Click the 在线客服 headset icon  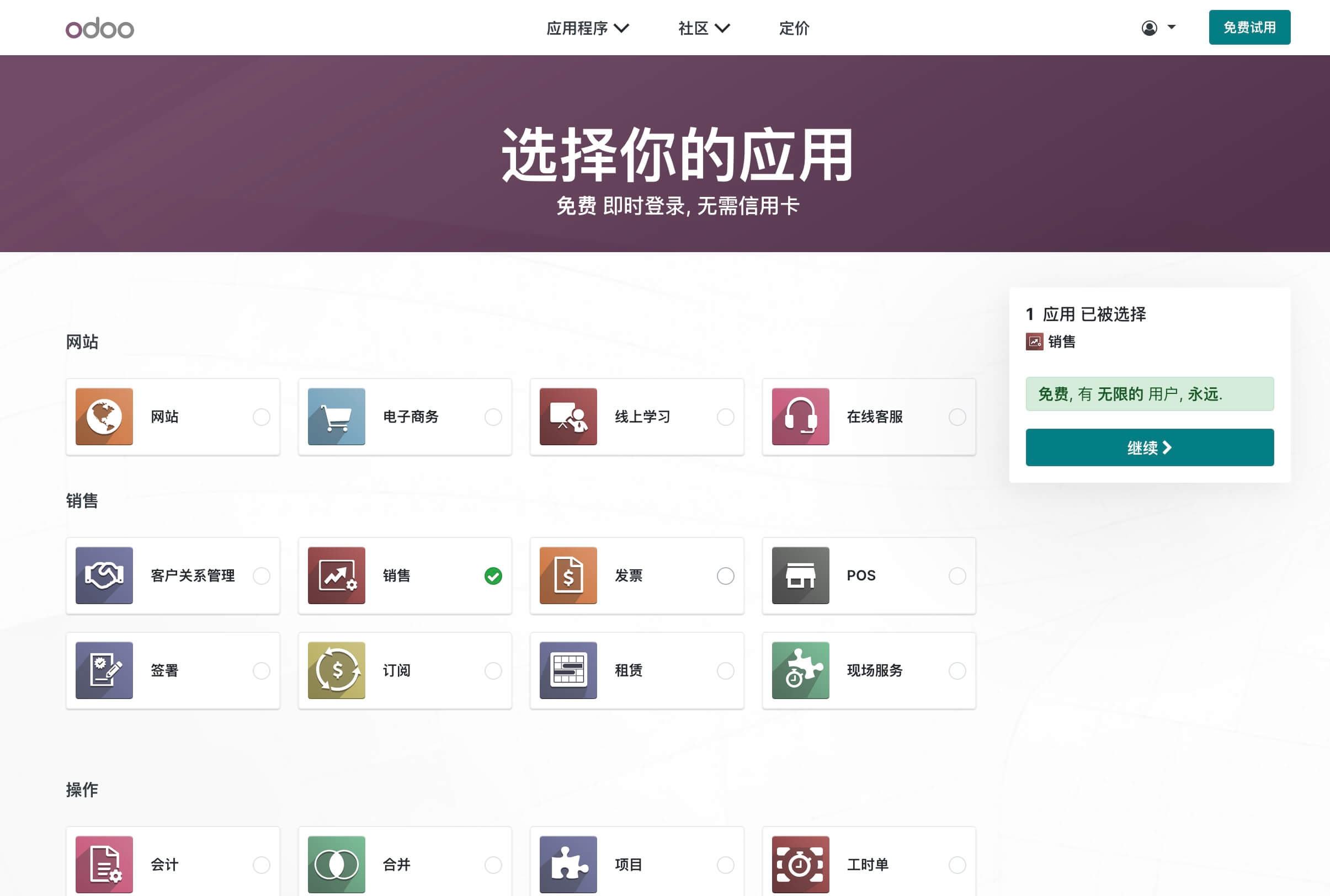(x=800, y=417)
